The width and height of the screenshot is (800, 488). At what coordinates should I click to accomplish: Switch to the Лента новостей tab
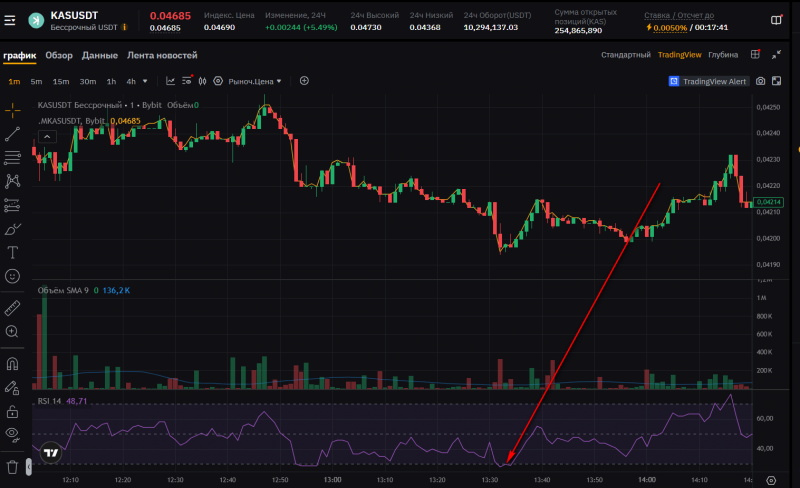tap(162, 55)
